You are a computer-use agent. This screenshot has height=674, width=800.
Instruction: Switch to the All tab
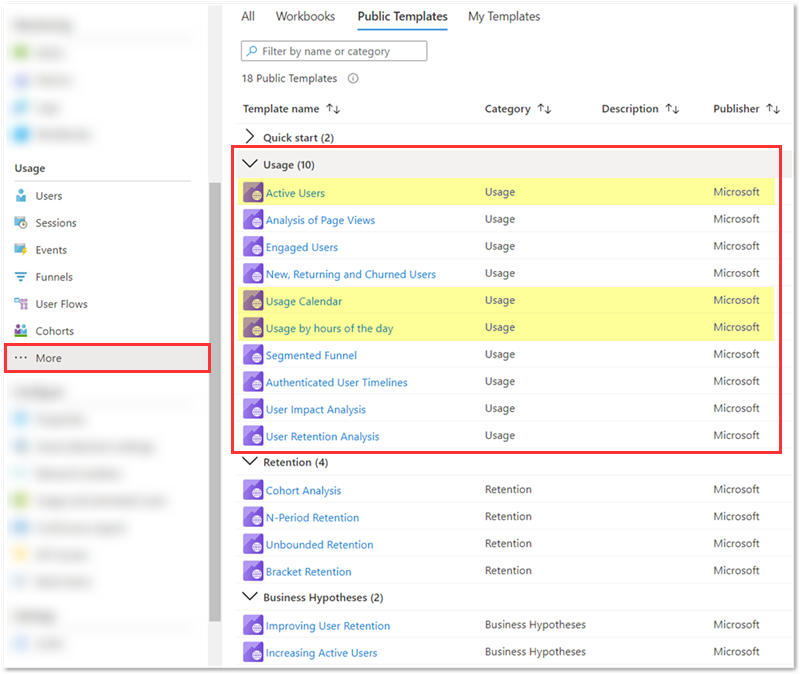click(248, 16)
